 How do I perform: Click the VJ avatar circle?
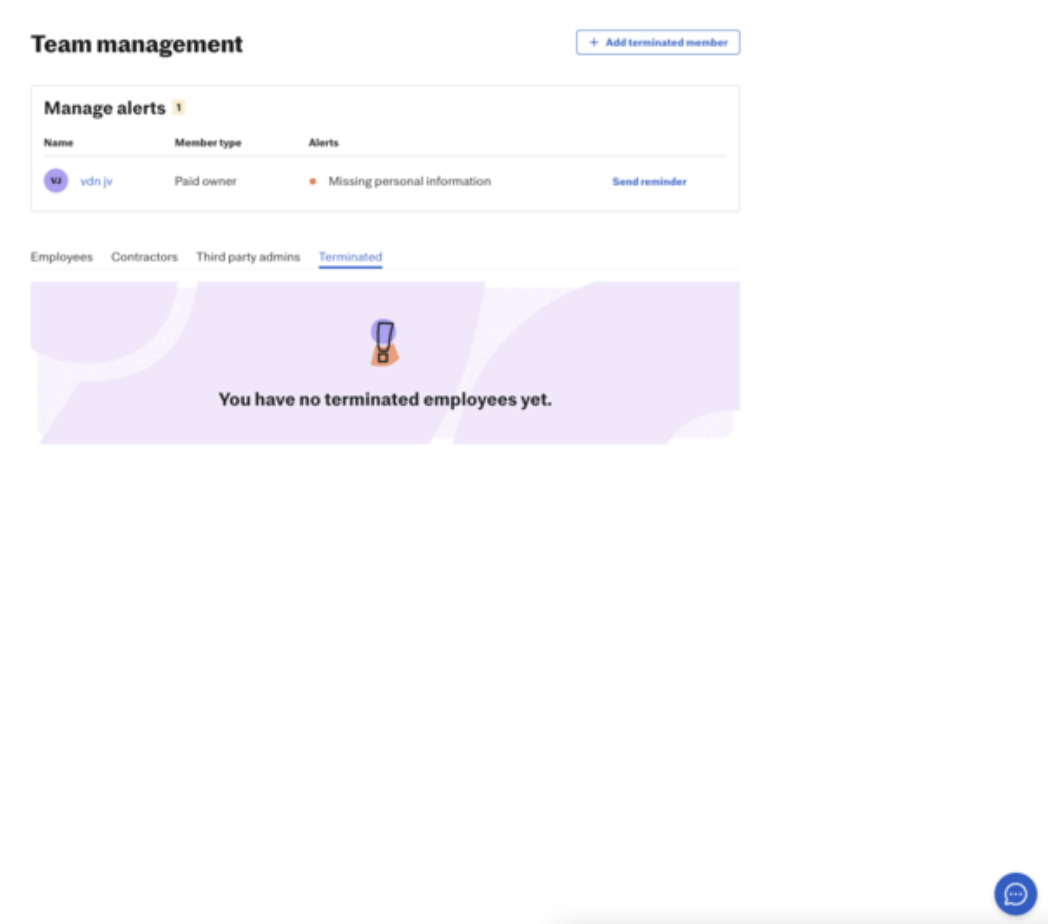(x=56, y=181)
